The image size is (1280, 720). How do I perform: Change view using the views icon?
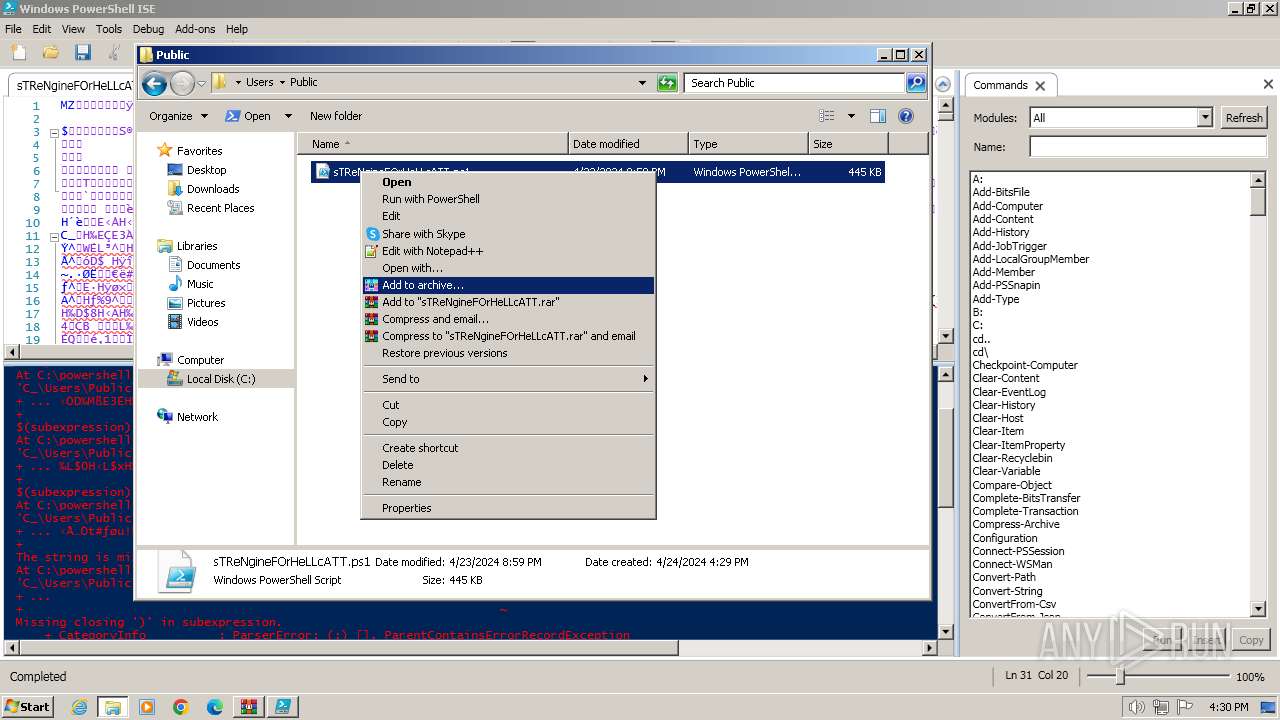pos(827,116)
